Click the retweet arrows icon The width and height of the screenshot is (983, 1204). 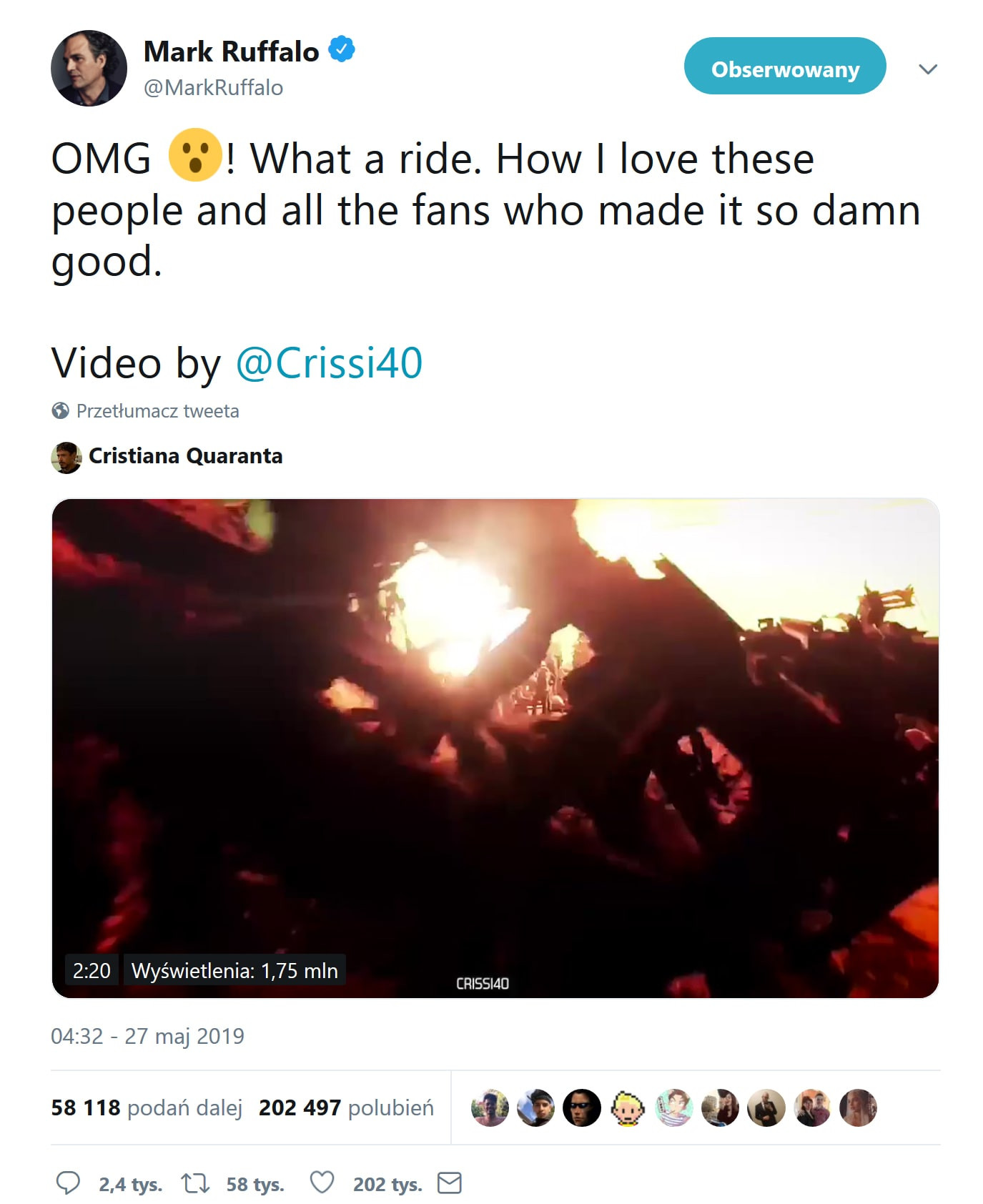195,1183
